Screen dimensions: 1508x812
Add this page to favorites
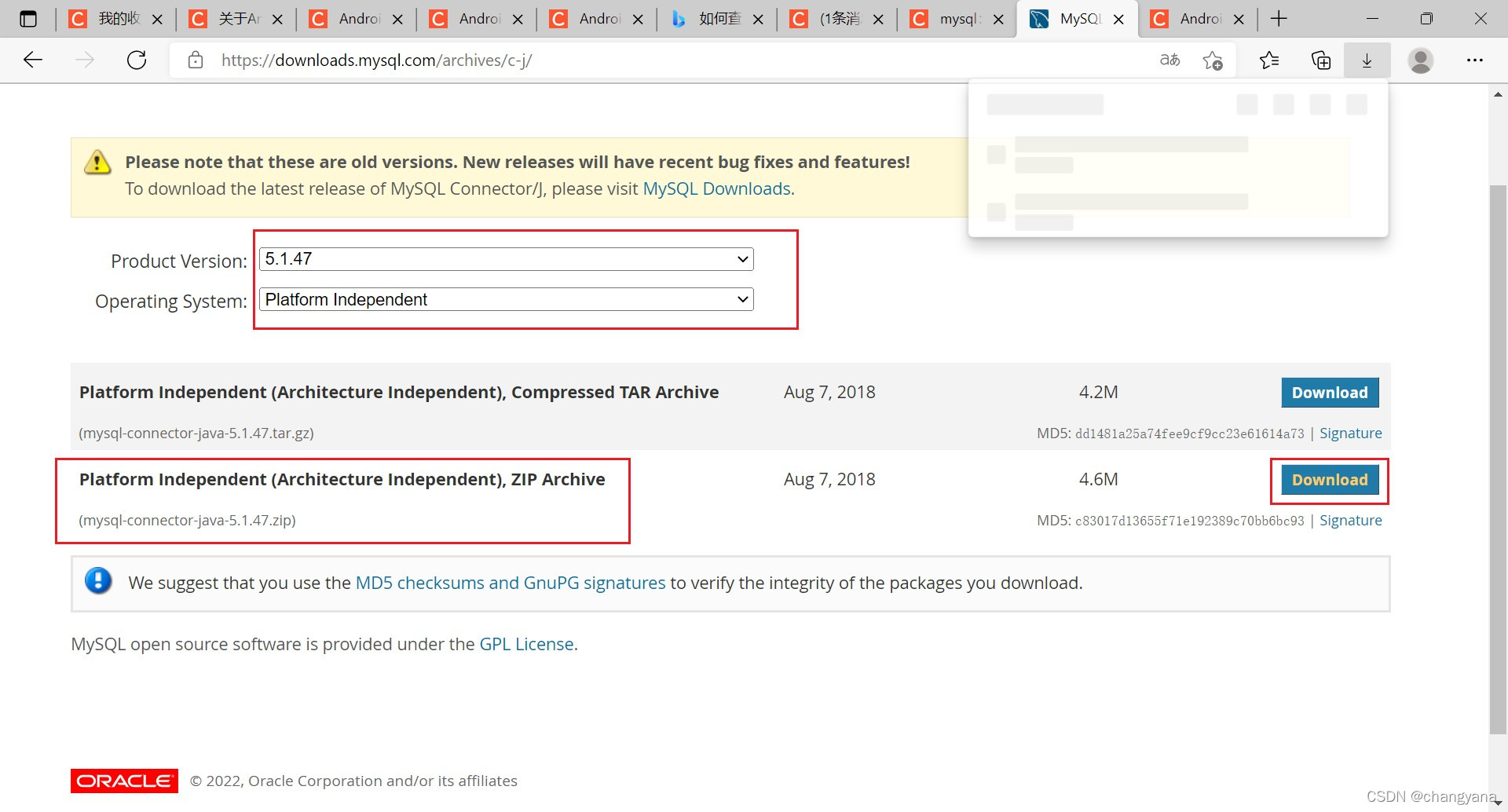tap(1213, 60)
